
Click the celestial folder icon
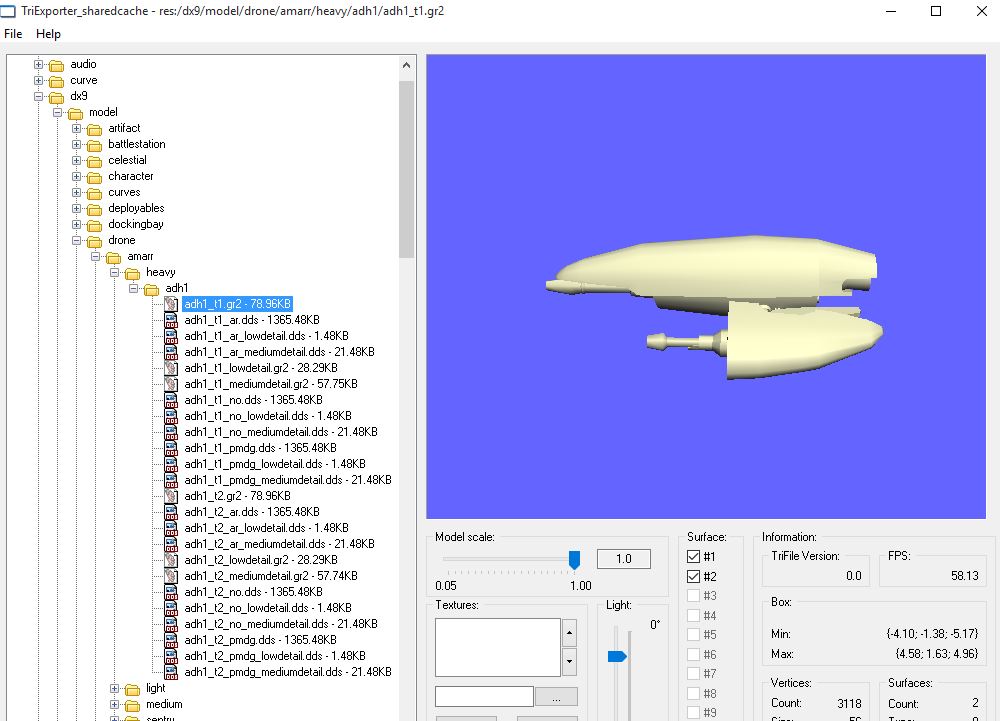point(94,161)
